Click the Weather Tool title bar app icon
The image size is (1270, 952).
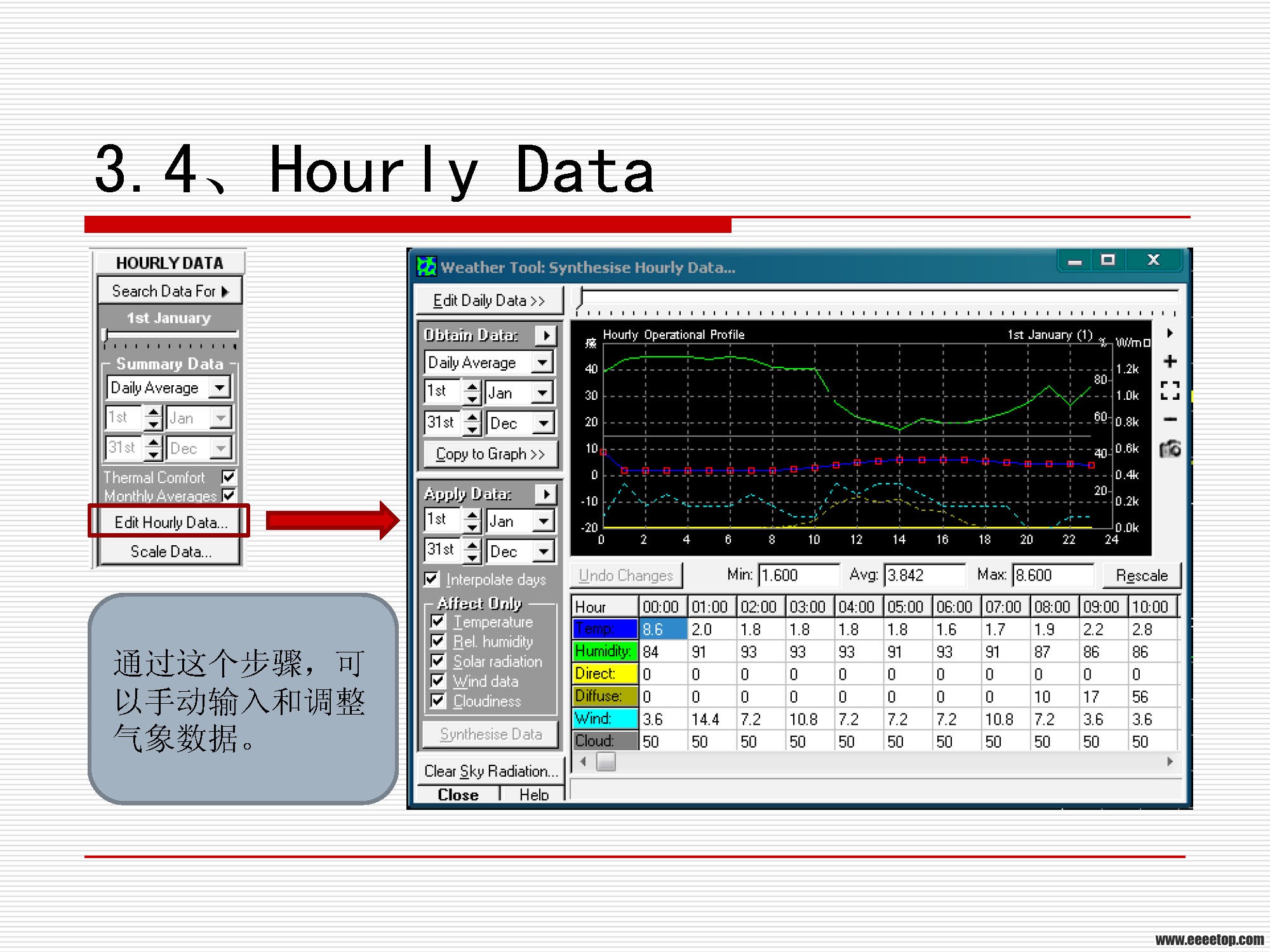coord(426,267)
